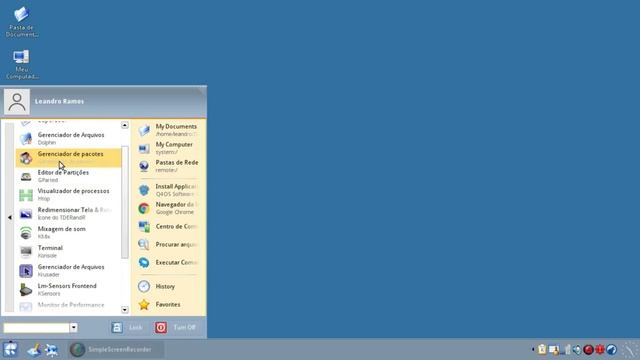The width and height of the screenshot is (640, 360).
Task: Click the Leandro Ramos user avatar
Action: tap(17, 102)
